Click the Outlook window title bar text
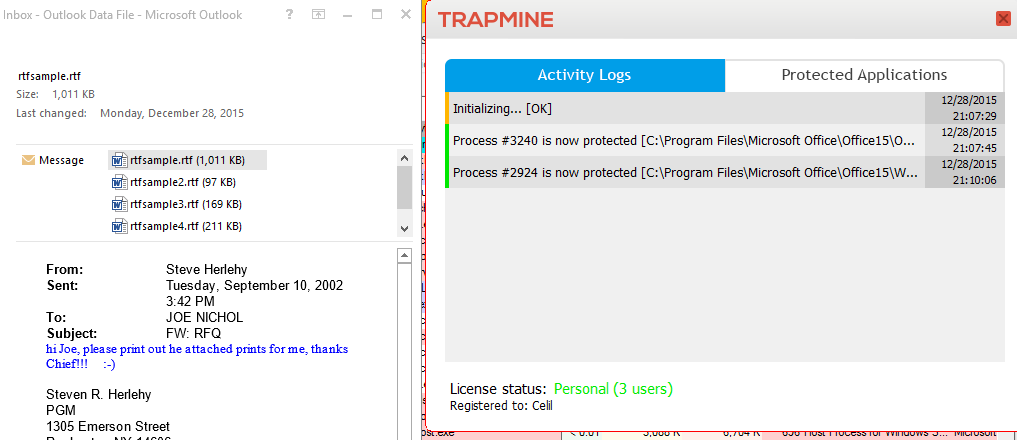The image size is (1017, 440). click(123, 14)
